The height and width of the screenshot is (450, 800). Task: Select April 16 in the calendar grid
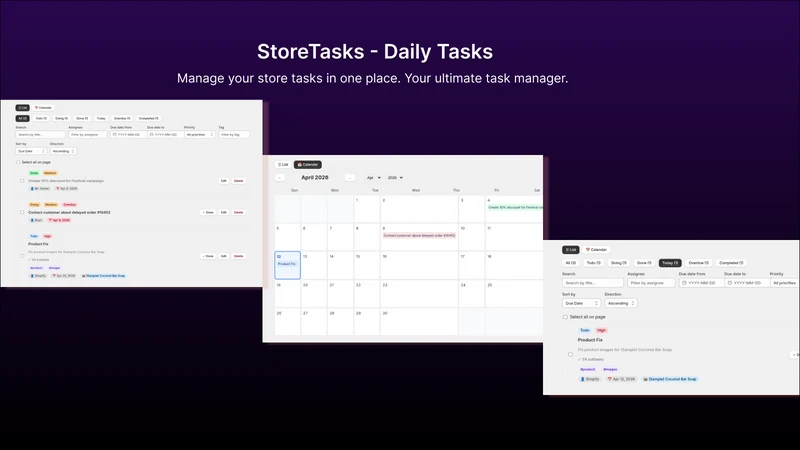coord(419,265)
